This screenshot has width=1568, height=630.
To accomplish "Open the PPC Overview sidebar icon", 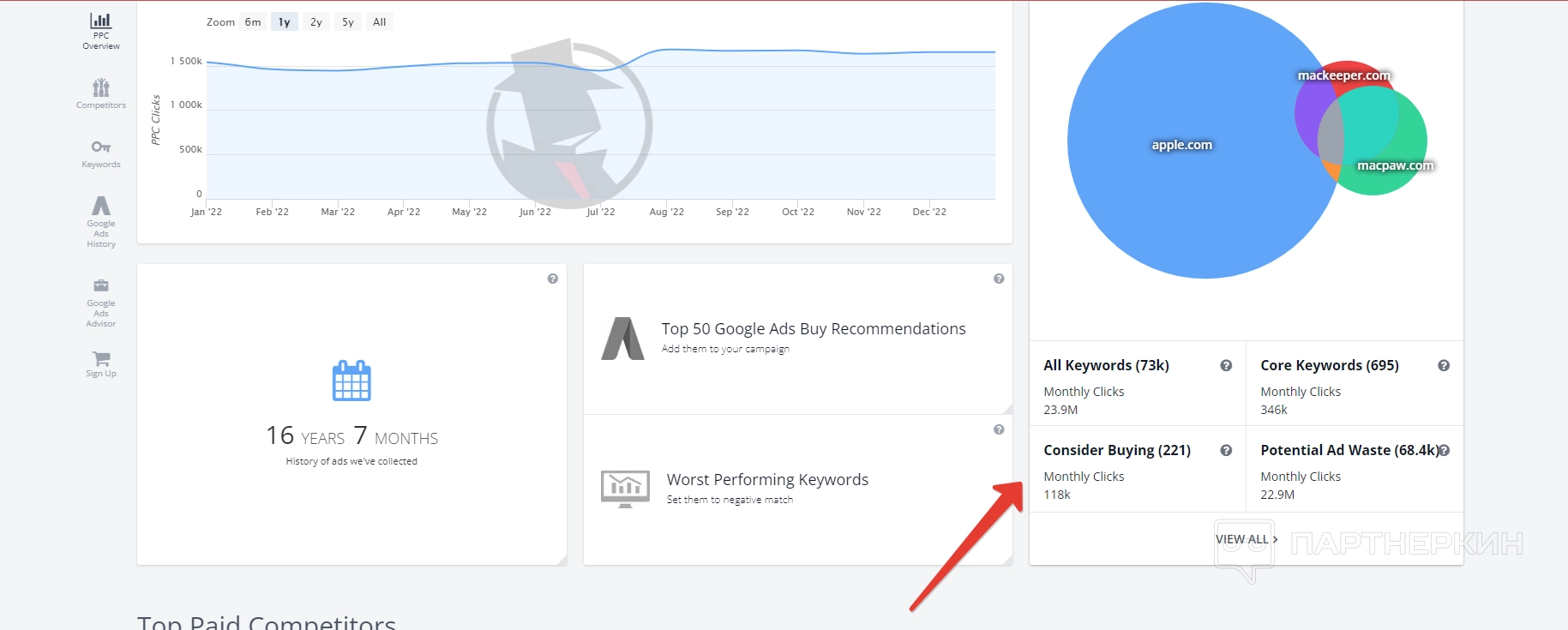I will coord(100,20).
